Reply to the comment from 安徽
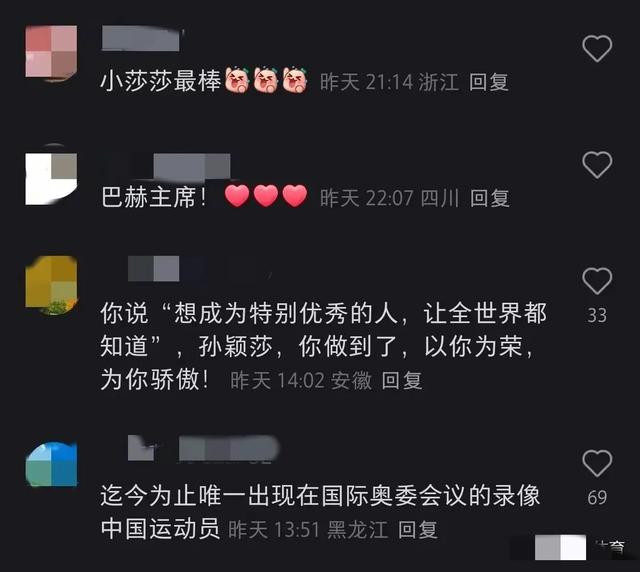 click(402, 380)
